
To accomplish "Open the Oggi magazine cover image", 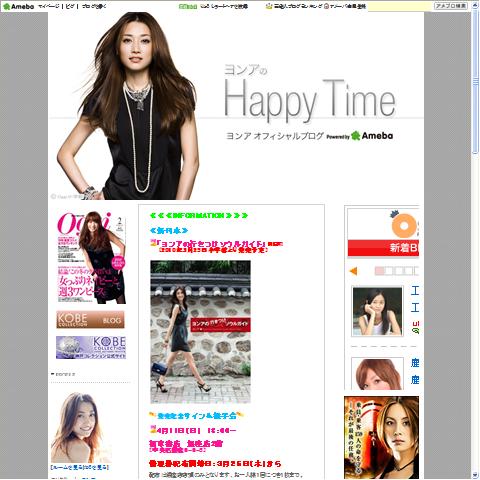I will (x=91, y=257).
